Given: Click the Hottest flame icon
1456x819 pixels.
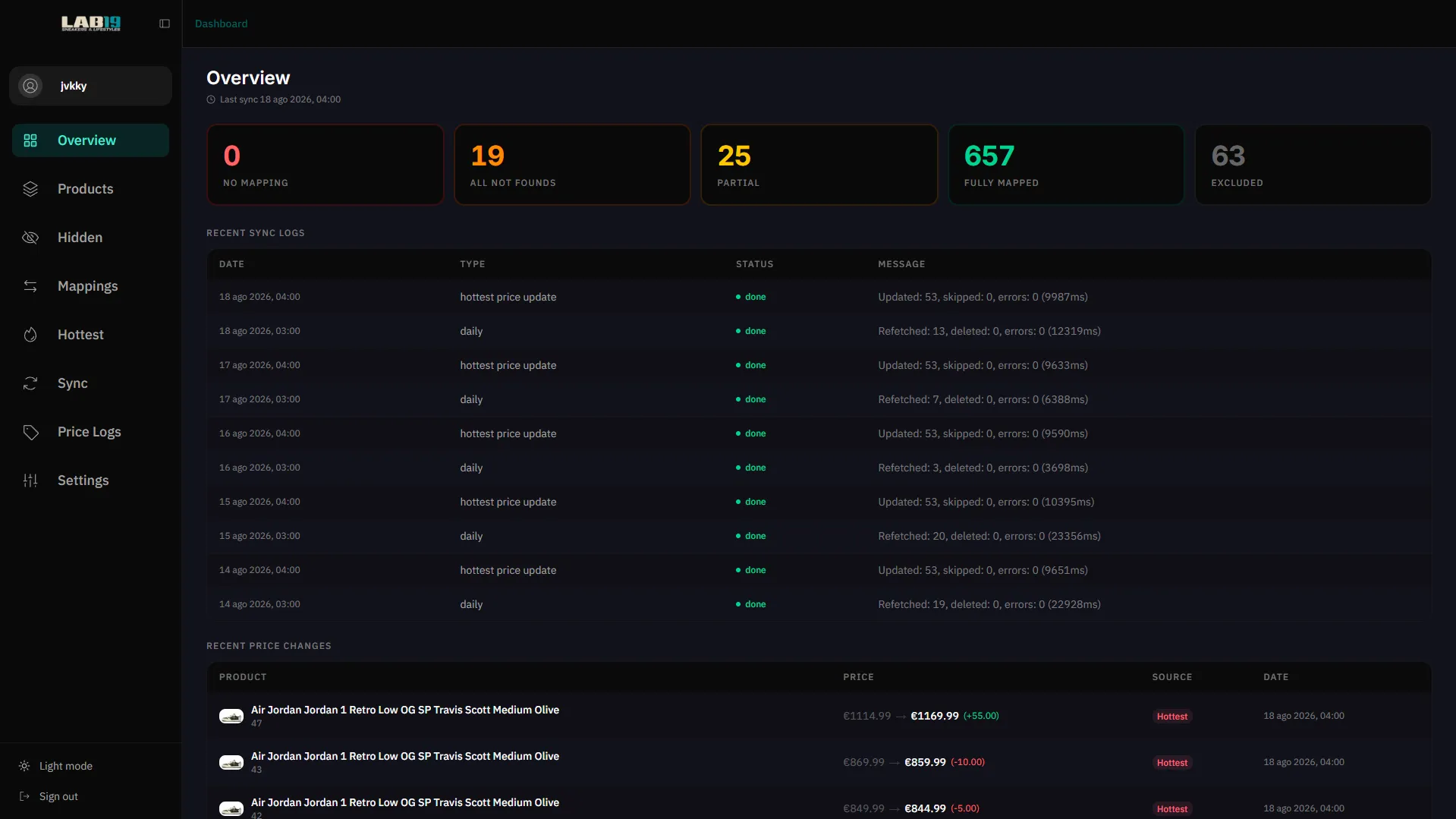Looking at the screenshot, I should (30, 335).
